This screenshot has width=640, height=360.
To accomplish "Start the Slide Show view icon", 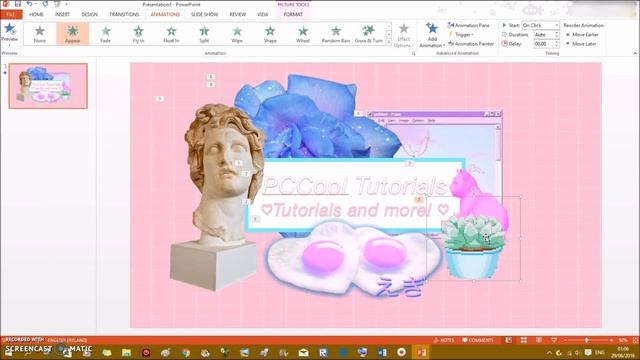I will coord(554,340).
